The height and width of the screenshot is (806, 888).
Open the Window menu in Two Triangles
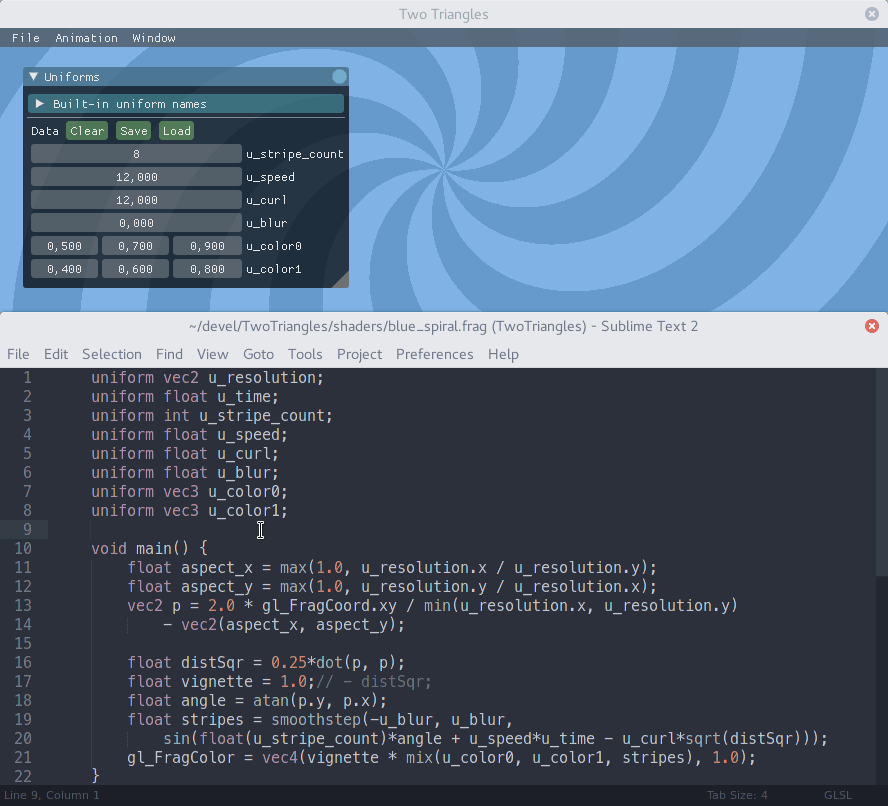[154, 38]
